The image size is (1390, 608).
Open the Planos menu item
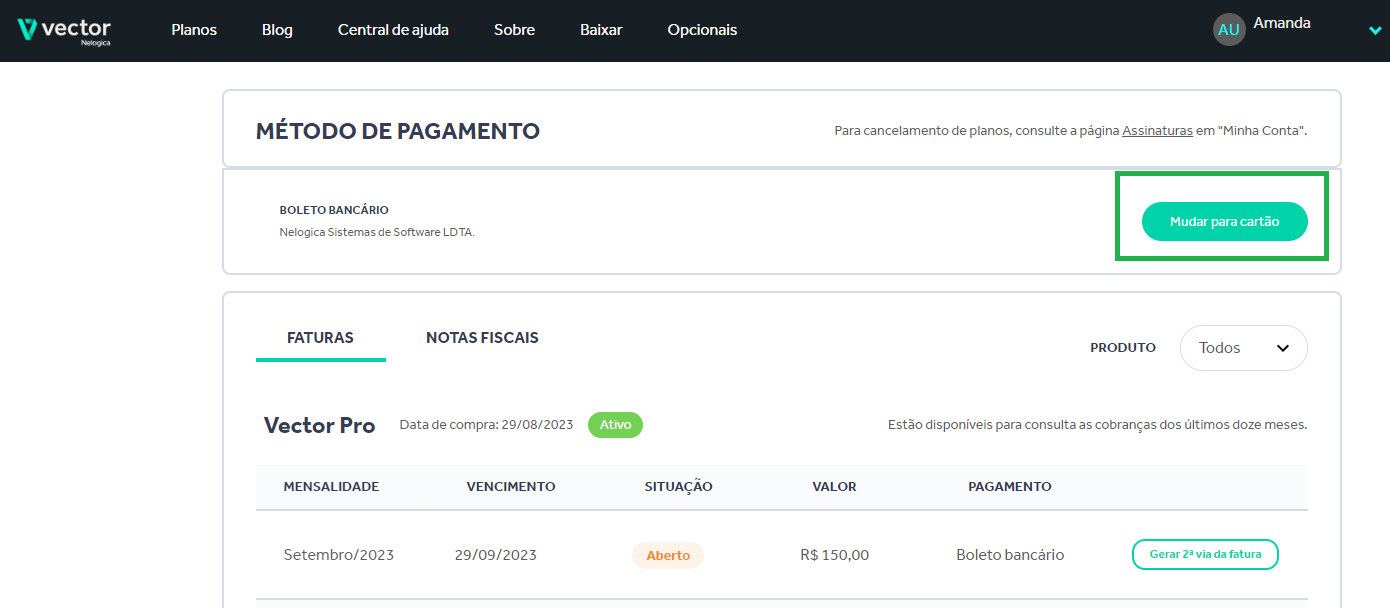194,30
